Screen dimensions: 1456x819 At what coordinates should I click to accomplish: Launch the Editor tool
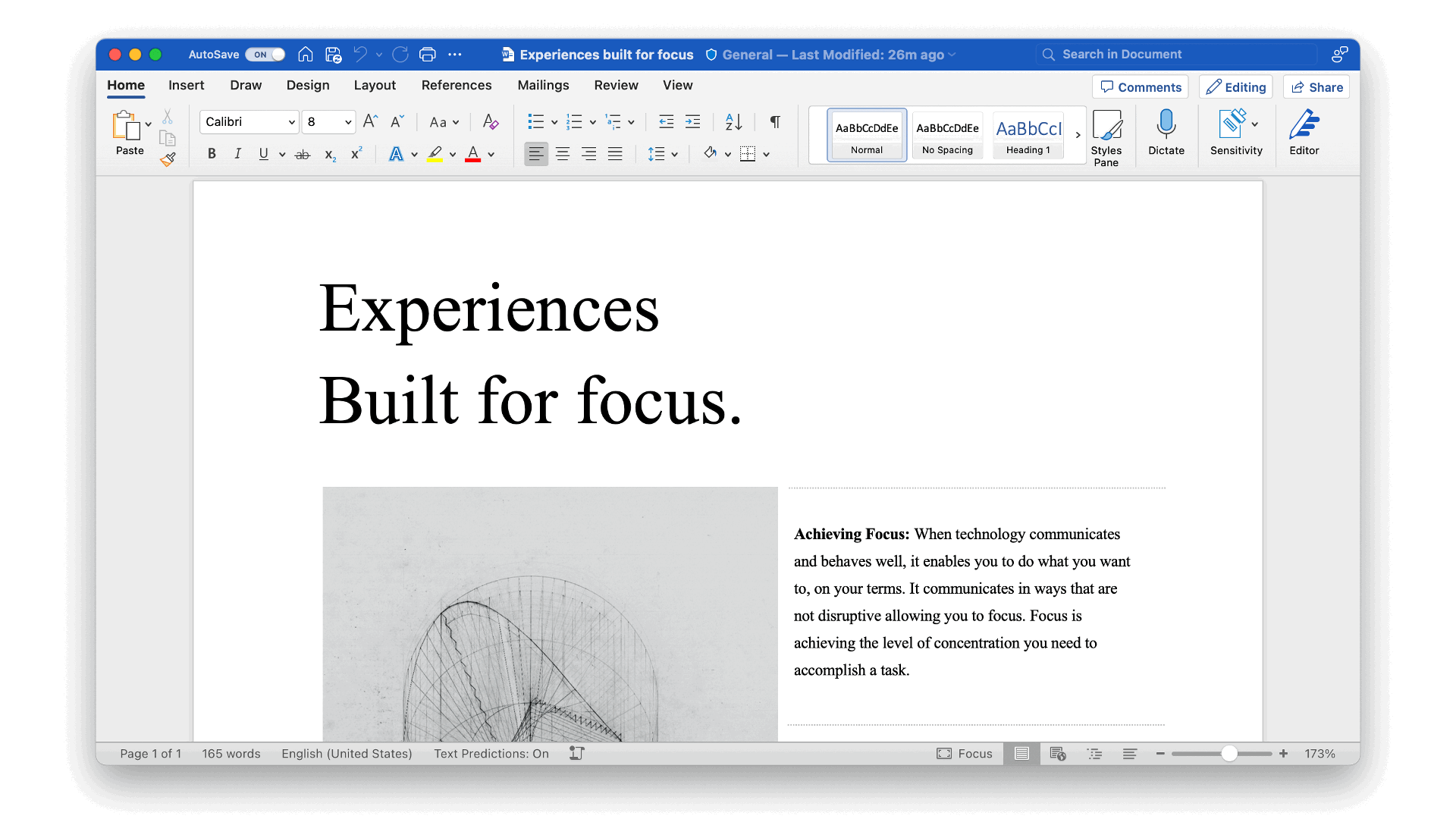pos(1304,133)
